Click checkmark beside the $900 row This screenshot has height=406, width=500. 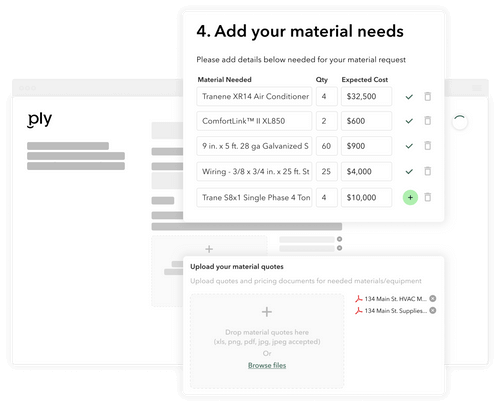click(x=409, y=146)
